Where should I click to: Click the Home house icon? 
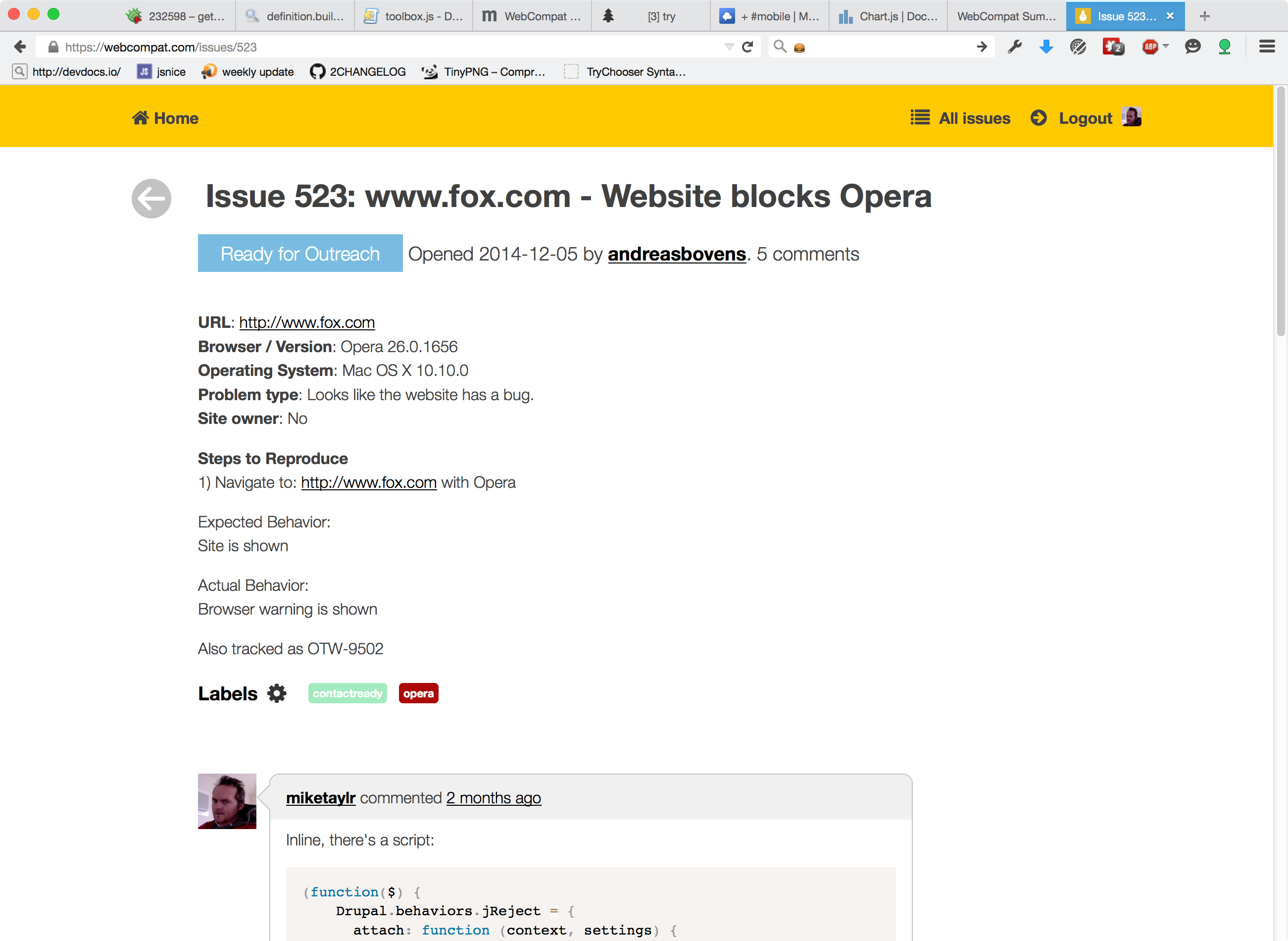[x=140, y=118]
